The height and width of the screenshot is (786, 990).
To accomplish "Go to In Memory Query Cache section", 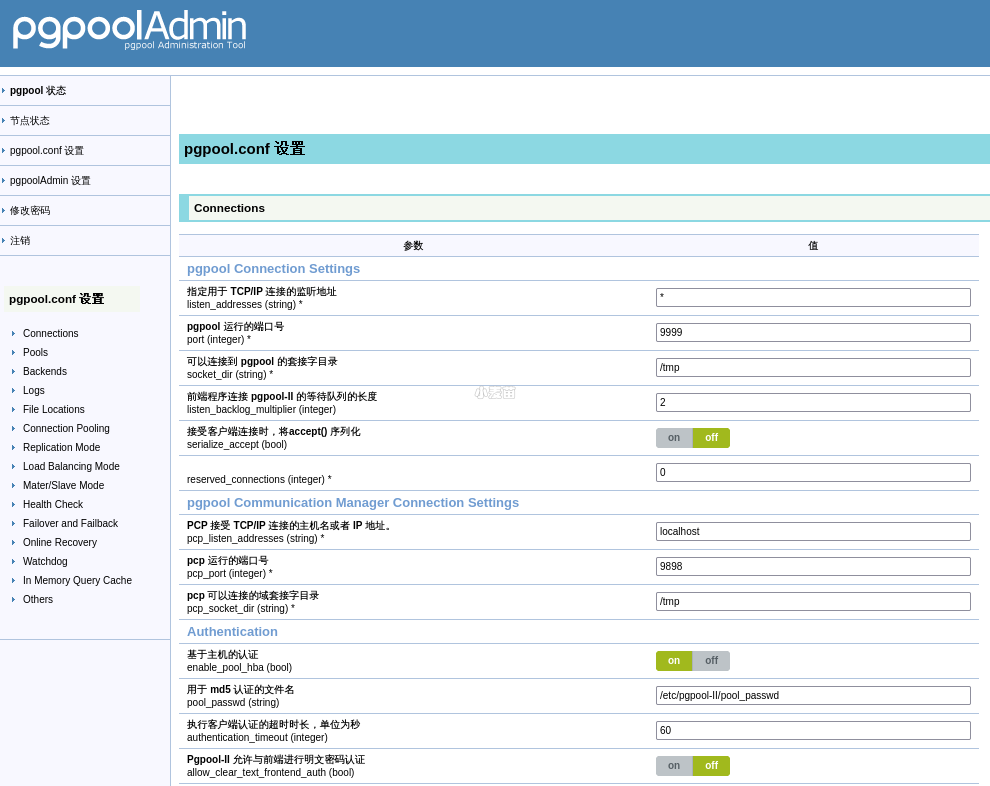I will pos(78,580).
